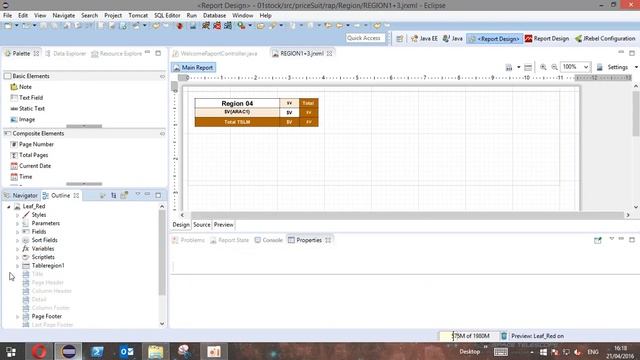Open Outlook from the taskbar
Image resolution: width=640 pixels, height=360 pixels.
pos(127,351)
